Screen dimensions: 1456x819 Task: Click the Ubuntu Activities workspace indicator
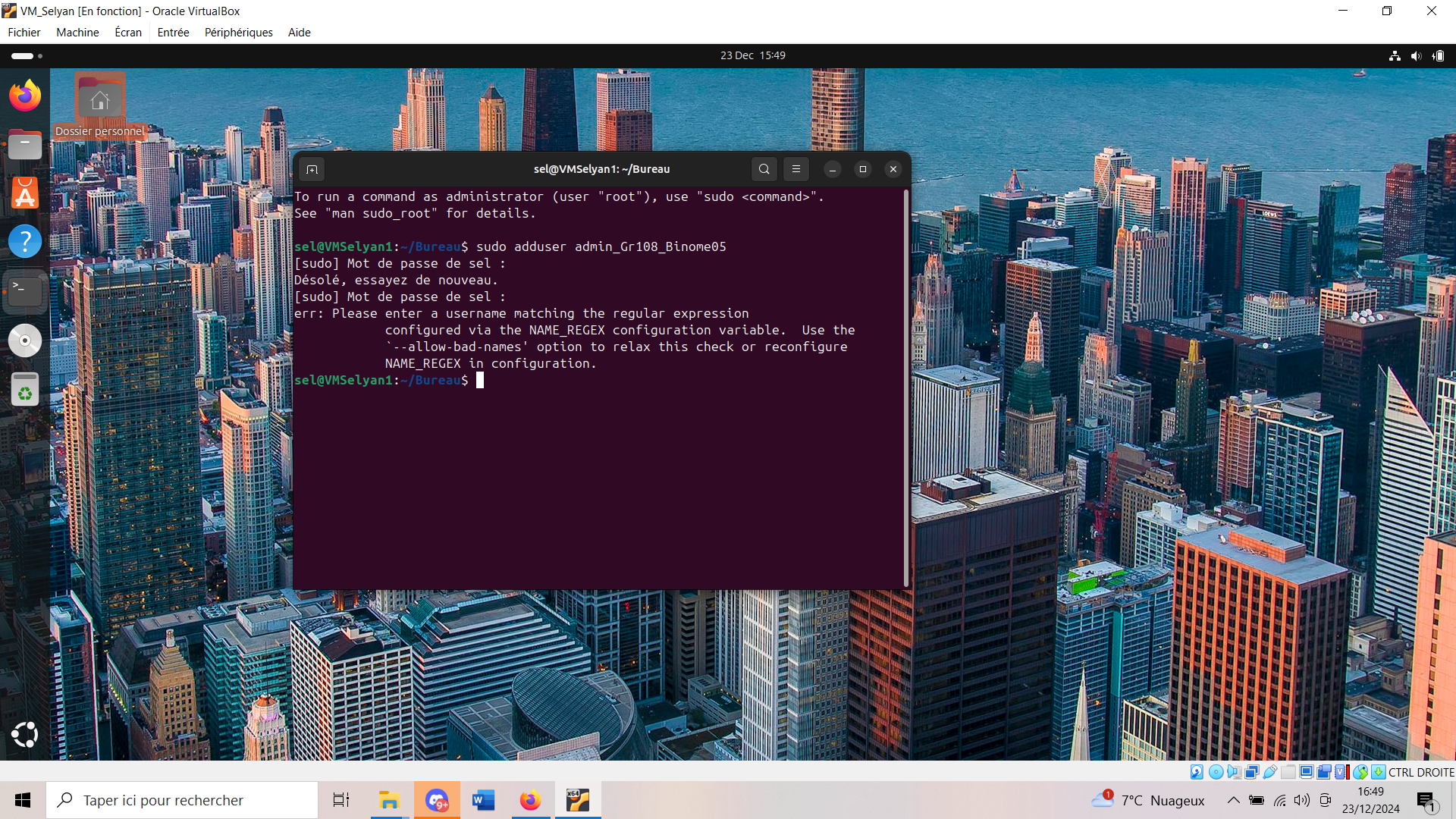[27, 55]
